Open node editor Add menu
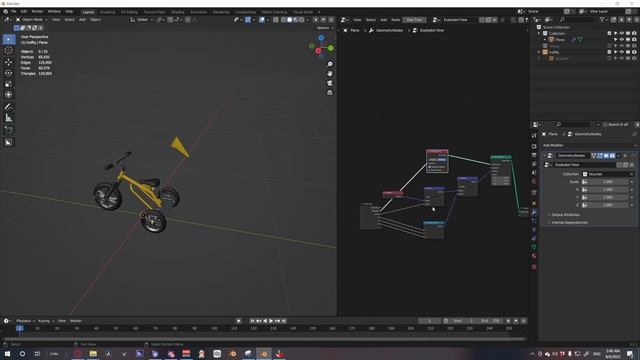This screenshot has width=640, height=360. point(384,20)
